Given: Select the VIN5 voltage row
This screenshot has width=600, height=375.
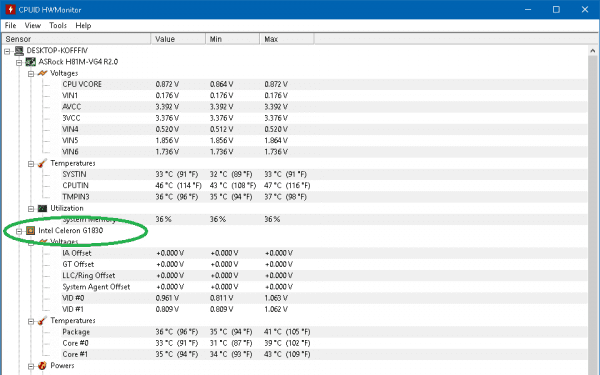Looking at the screenshot, I should pyautogui.click(x=324, y=140).
